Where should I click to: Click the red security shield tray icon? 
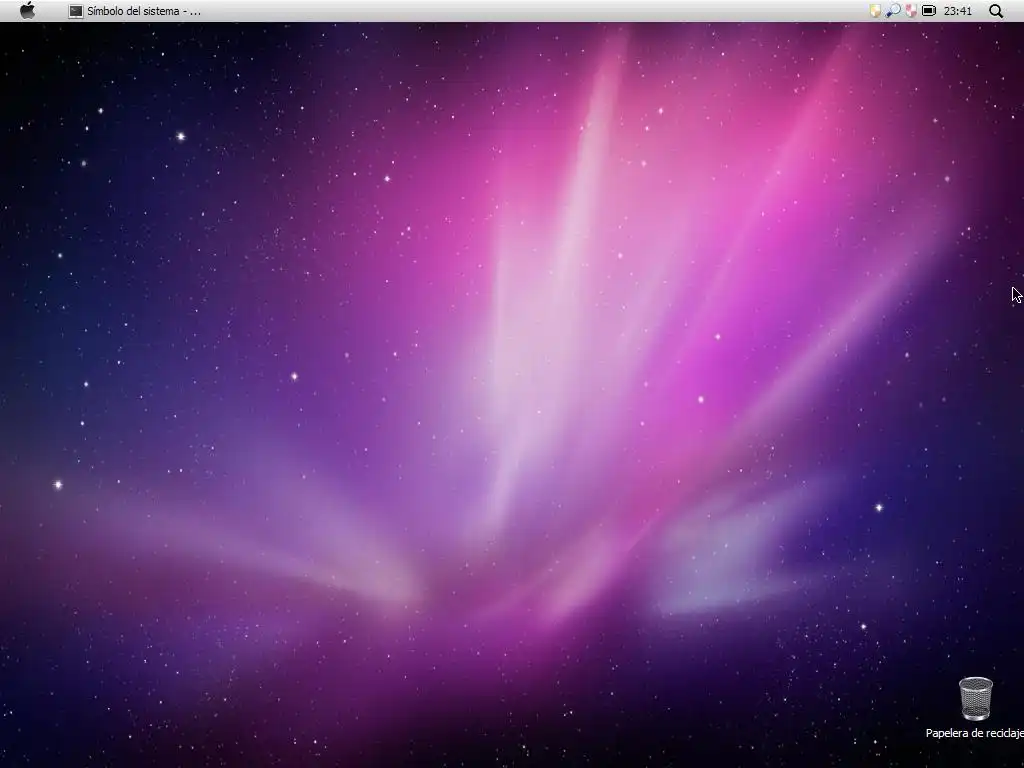coord(911,10)
